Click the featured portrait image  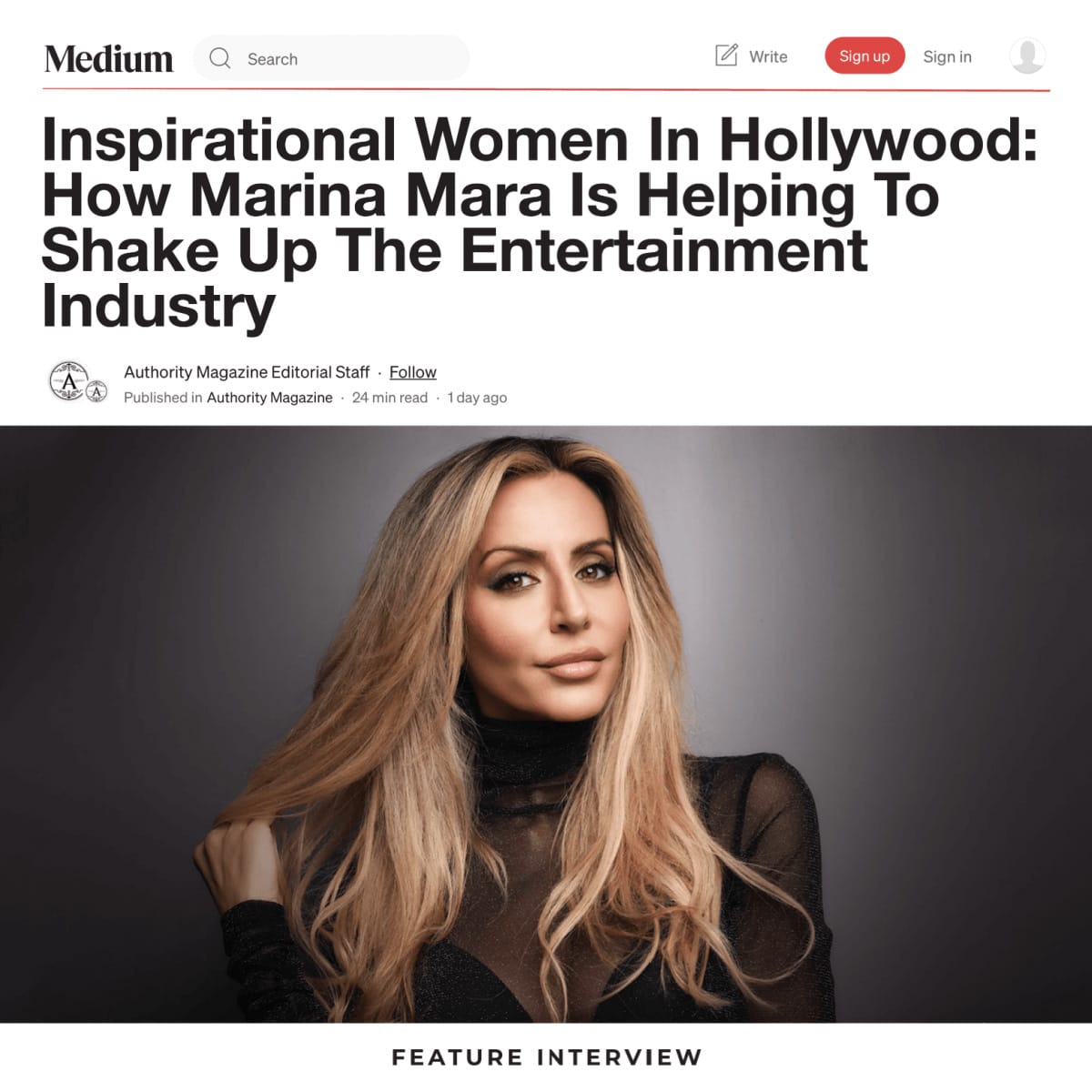tap(546, 724)
